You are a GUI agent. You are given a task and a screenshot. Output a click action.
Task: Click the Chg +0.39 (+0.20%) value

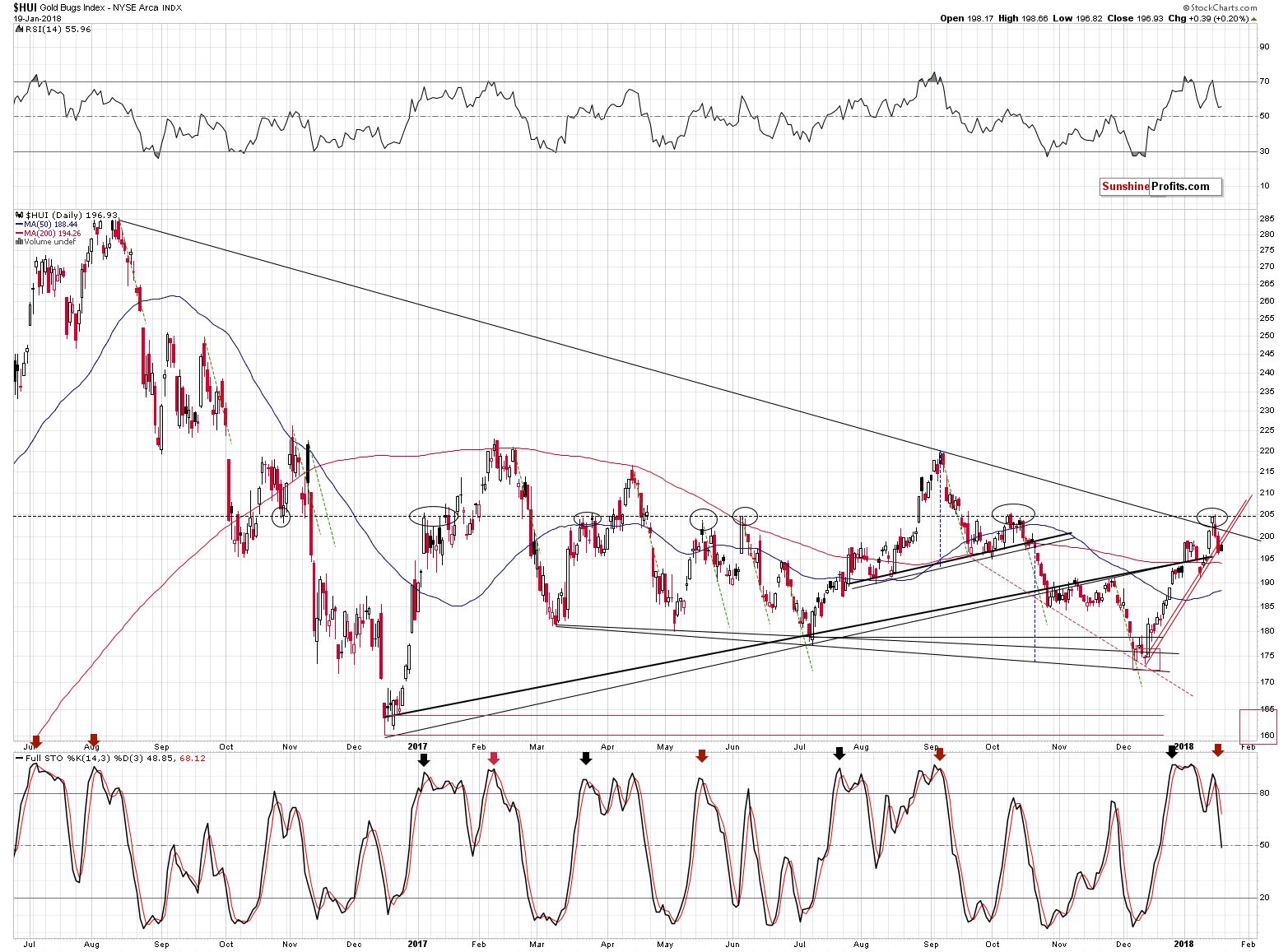pyautogui.click(x=1208, y=18)
